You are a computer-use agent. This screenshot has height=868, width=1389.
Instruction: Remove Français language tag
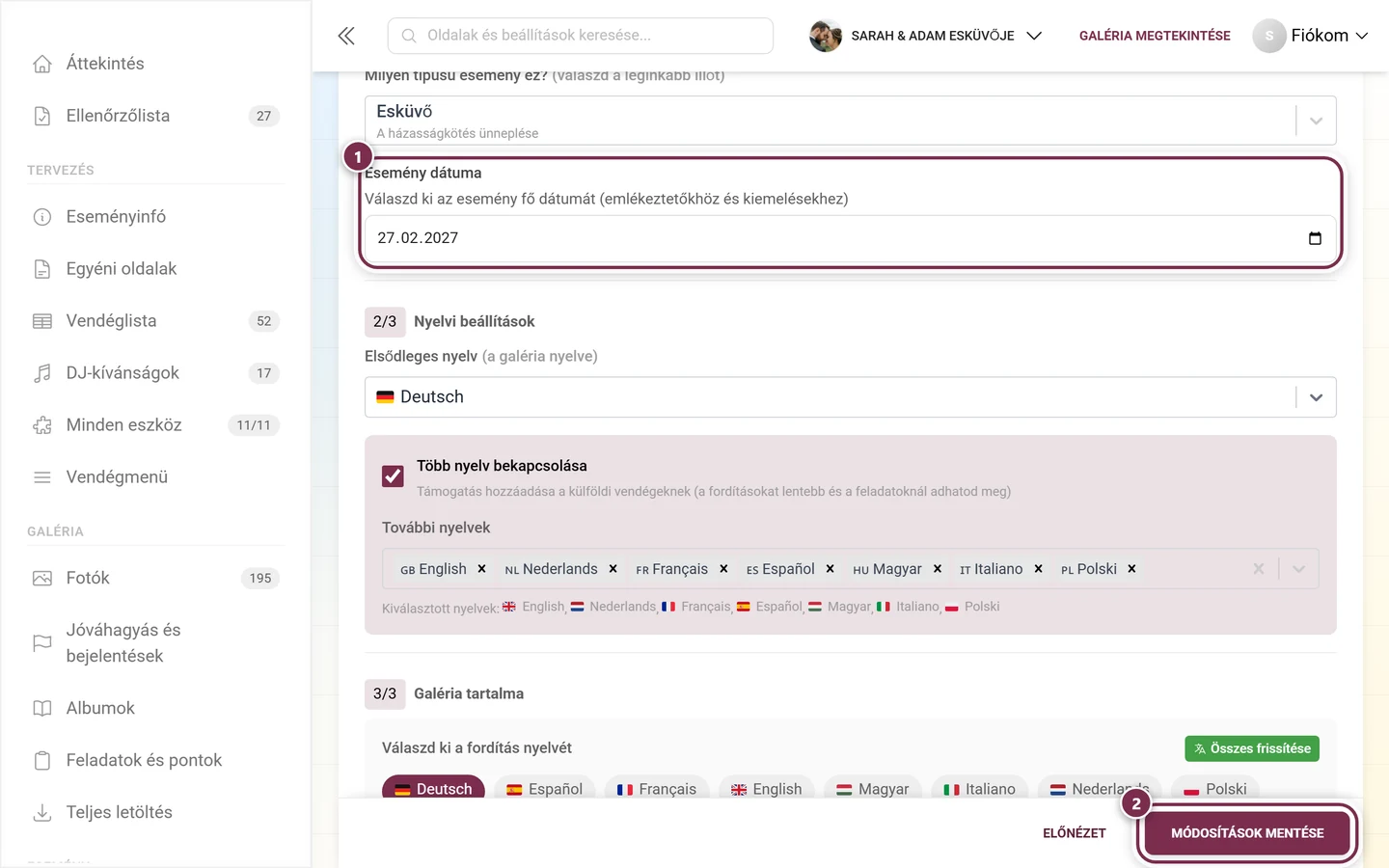(x=723, y=569)
